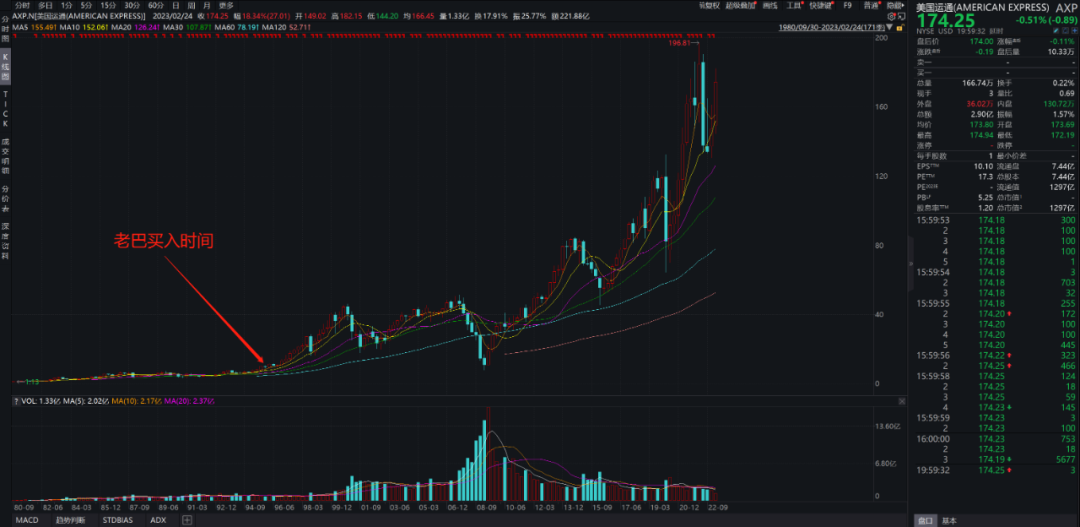Open the 超级叠加 overlay tool

click(740, 6)
